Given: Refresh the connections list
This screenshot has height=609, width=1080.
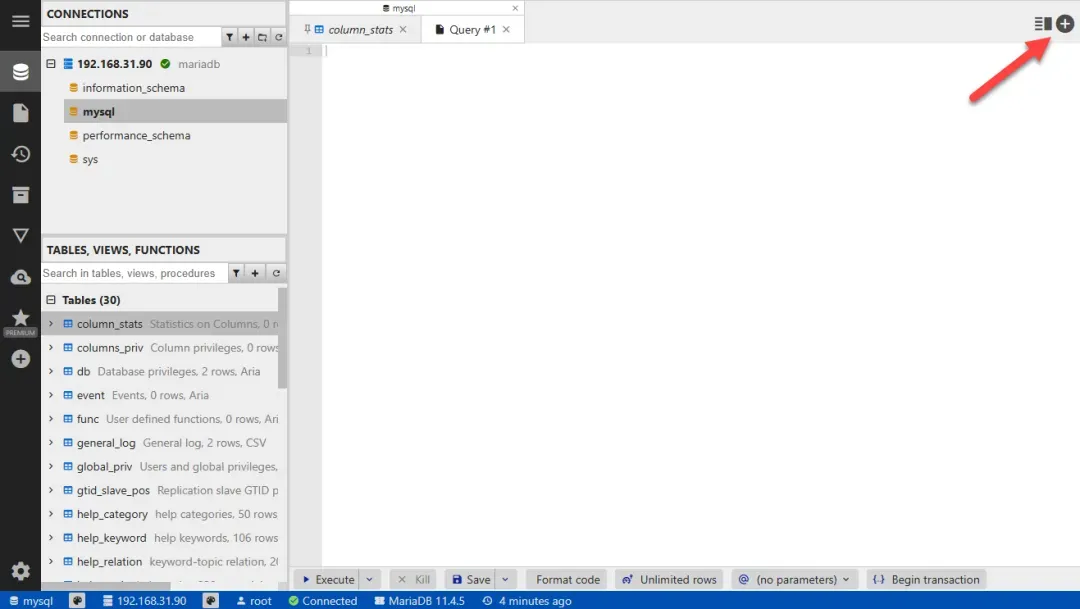Looking at the screenshot, I should pyautogui.click(x=279, y=37).
